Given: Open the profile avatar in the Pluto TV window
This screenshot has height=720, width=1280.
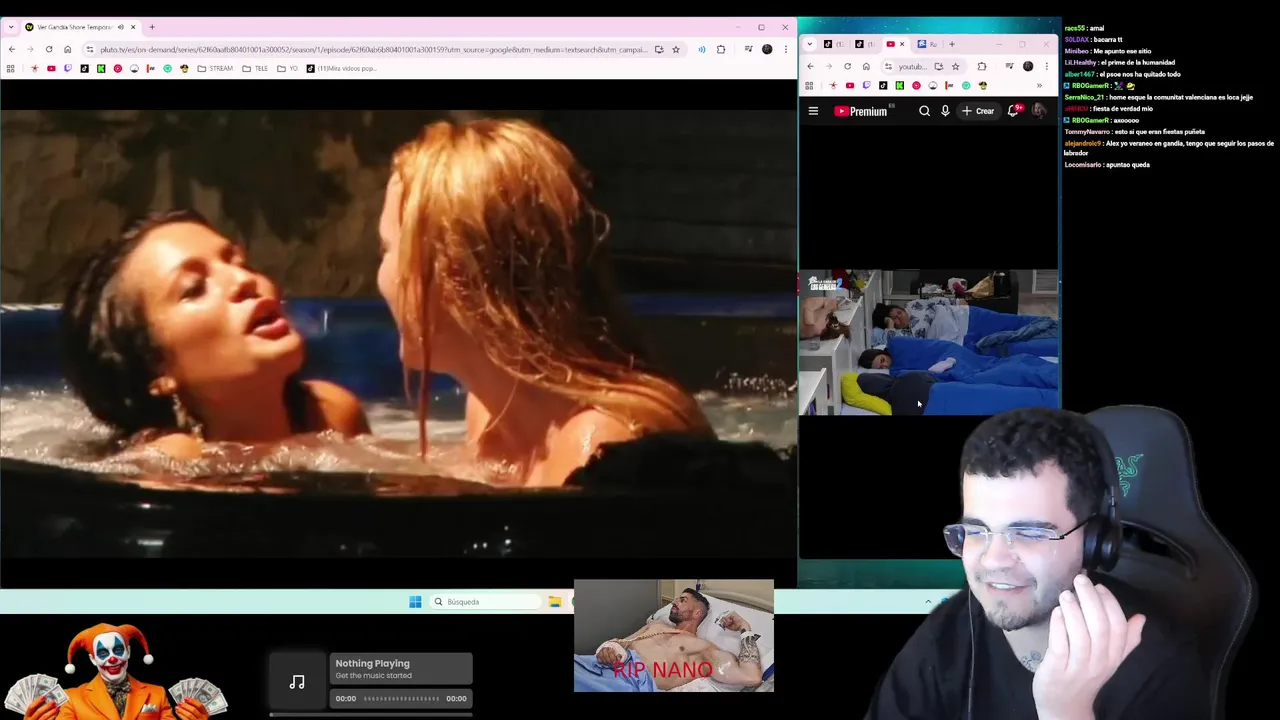Looking at the screenshot, I should pyautogui.click(x=767, y=49).
